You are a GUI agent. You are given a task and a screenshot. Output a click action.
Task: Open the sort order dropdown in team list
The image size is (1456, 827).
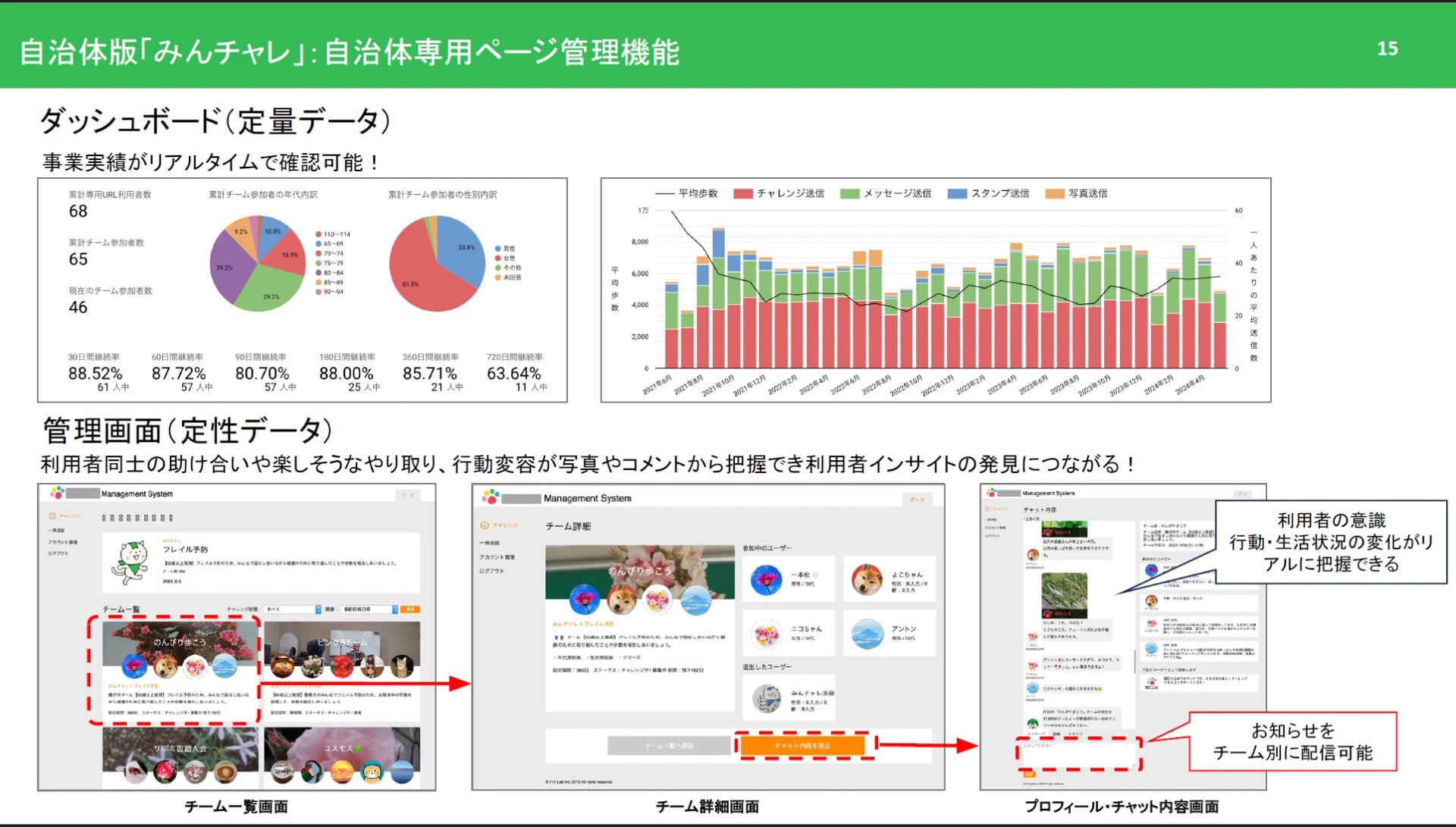click(x=370, y=609)
